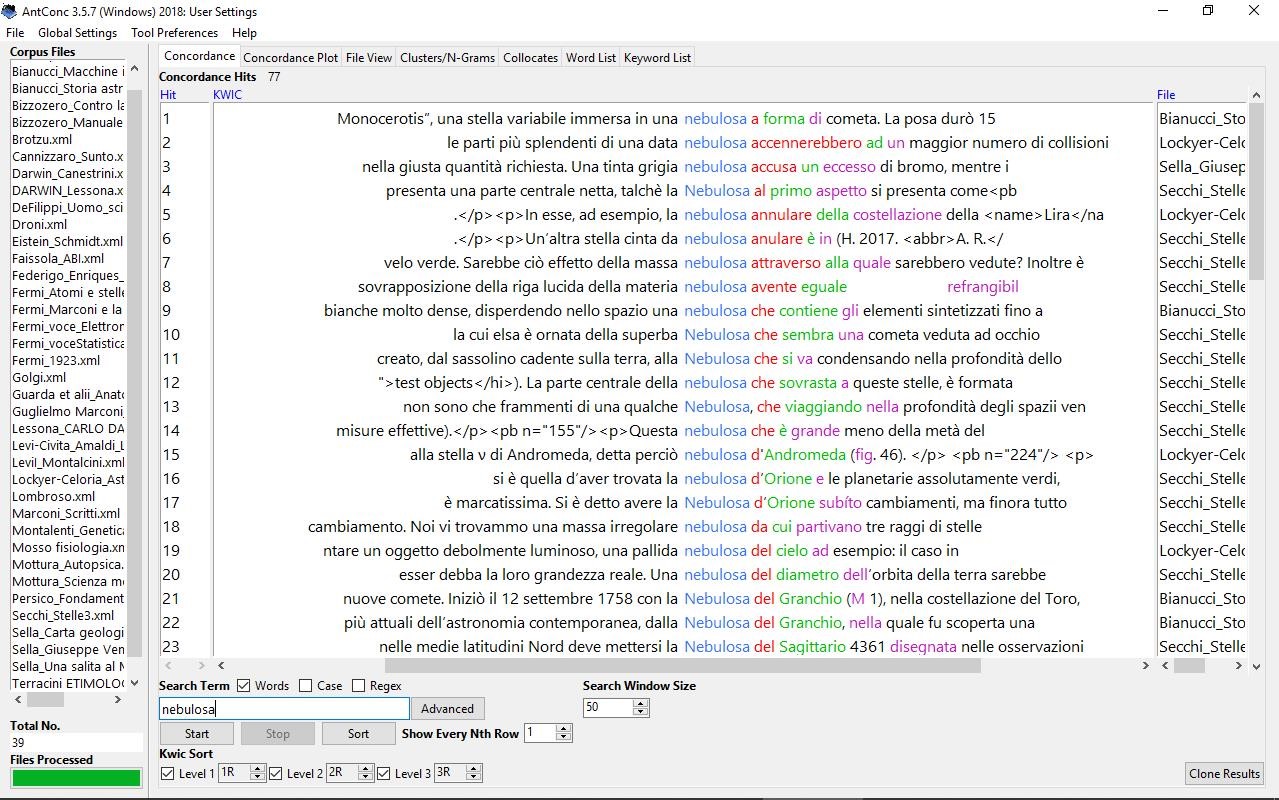The width and height of the screenshot is (1279, 800).
Task: Step up the Level 1 sort position
Action: 257,769
